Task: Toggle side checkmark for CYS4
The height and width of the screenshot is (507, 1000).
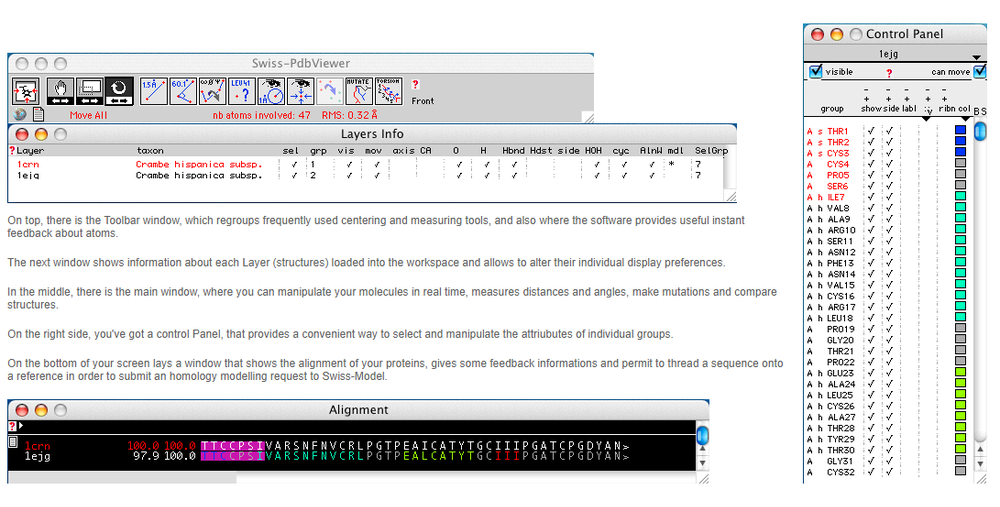Action: [889, 165]
